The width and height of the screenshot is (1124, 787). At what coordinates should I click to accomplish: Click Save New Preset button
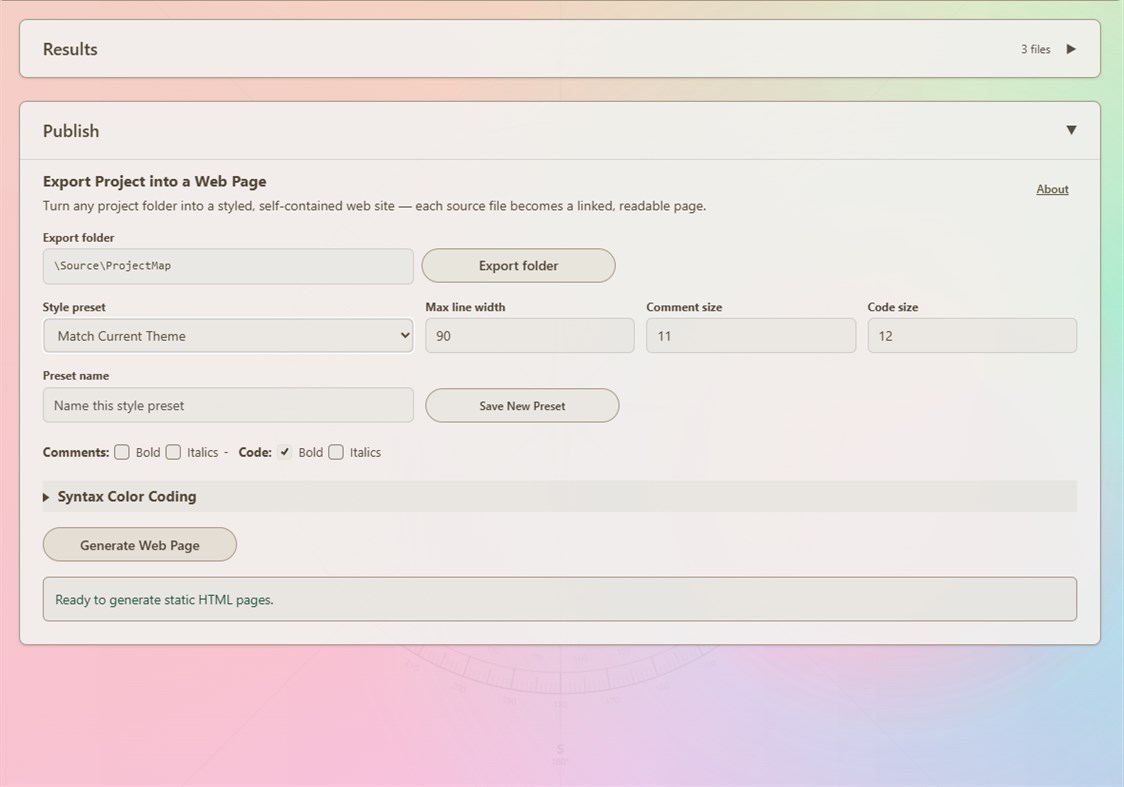(x=522, y=406)
